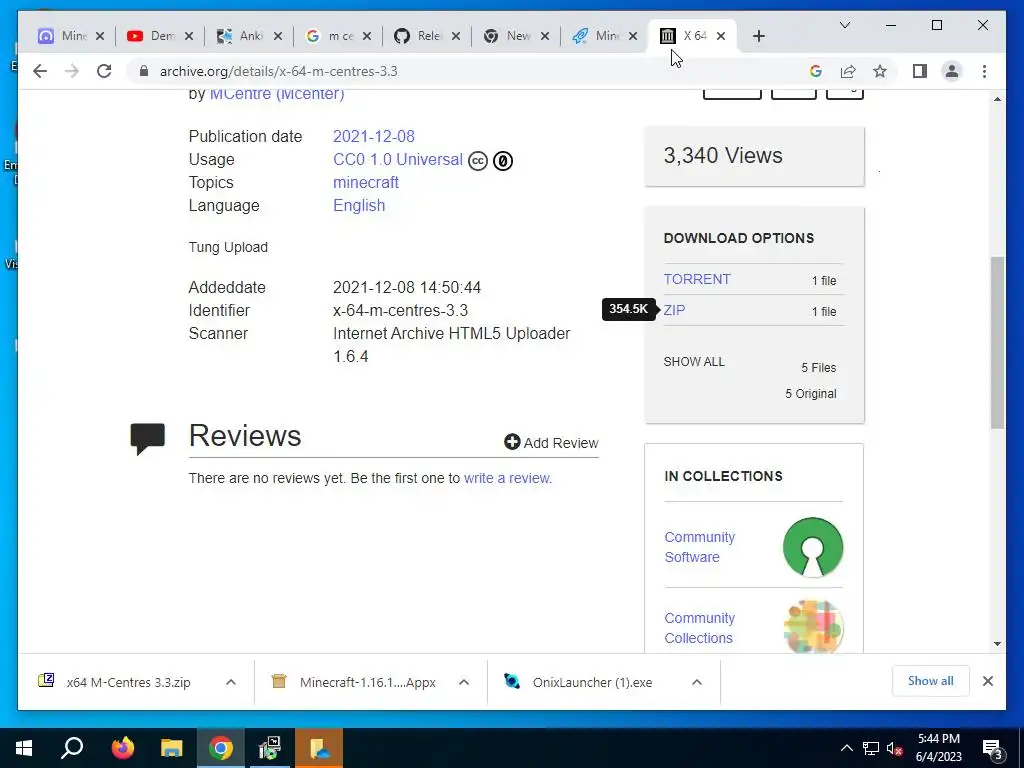Click the page vertical scrollbar thumb
This screenshot has height=768, width=1024.
coord(997,342)
